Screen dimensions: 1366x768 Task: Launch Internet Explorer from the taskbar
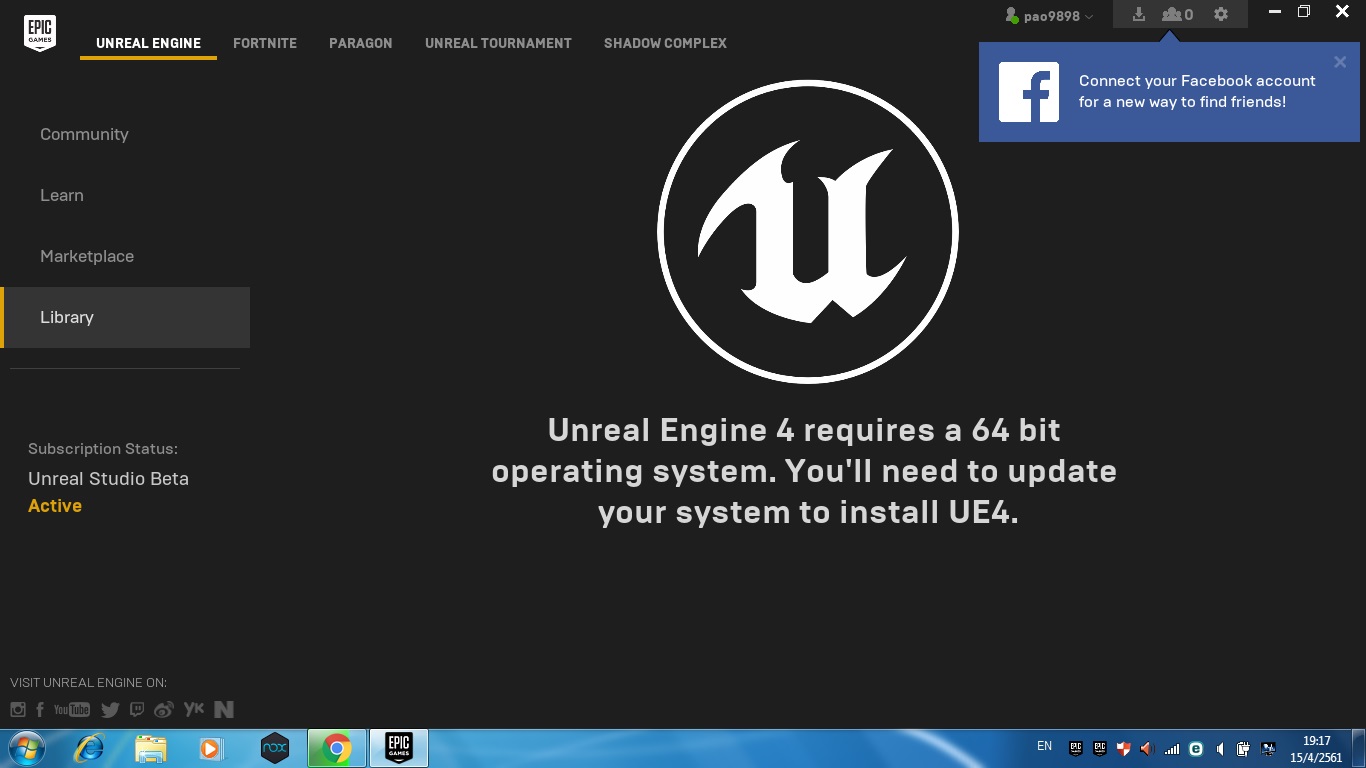coord(89,748)
